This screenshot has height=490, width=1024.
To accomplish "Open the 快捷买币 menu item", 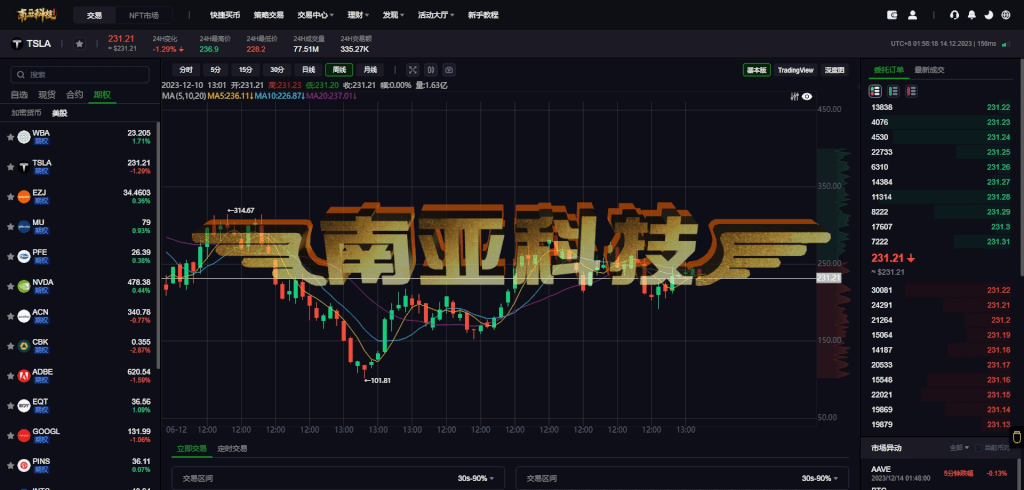I will pos(225,14).
